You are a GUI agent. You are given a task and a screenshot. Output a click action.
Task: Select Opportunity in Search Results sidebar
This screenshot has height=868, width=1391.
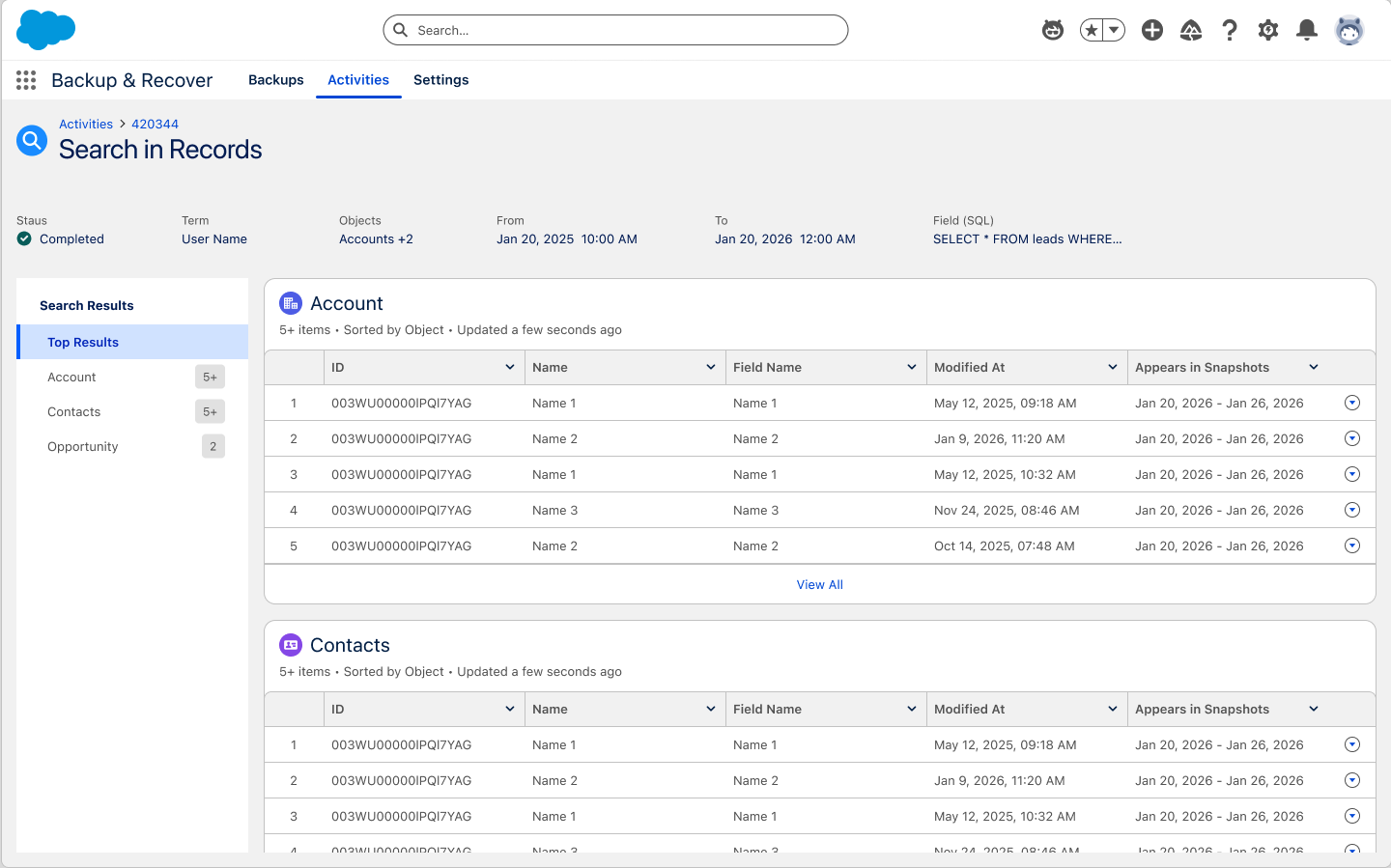pyautogui.click(x=132, y=446)
